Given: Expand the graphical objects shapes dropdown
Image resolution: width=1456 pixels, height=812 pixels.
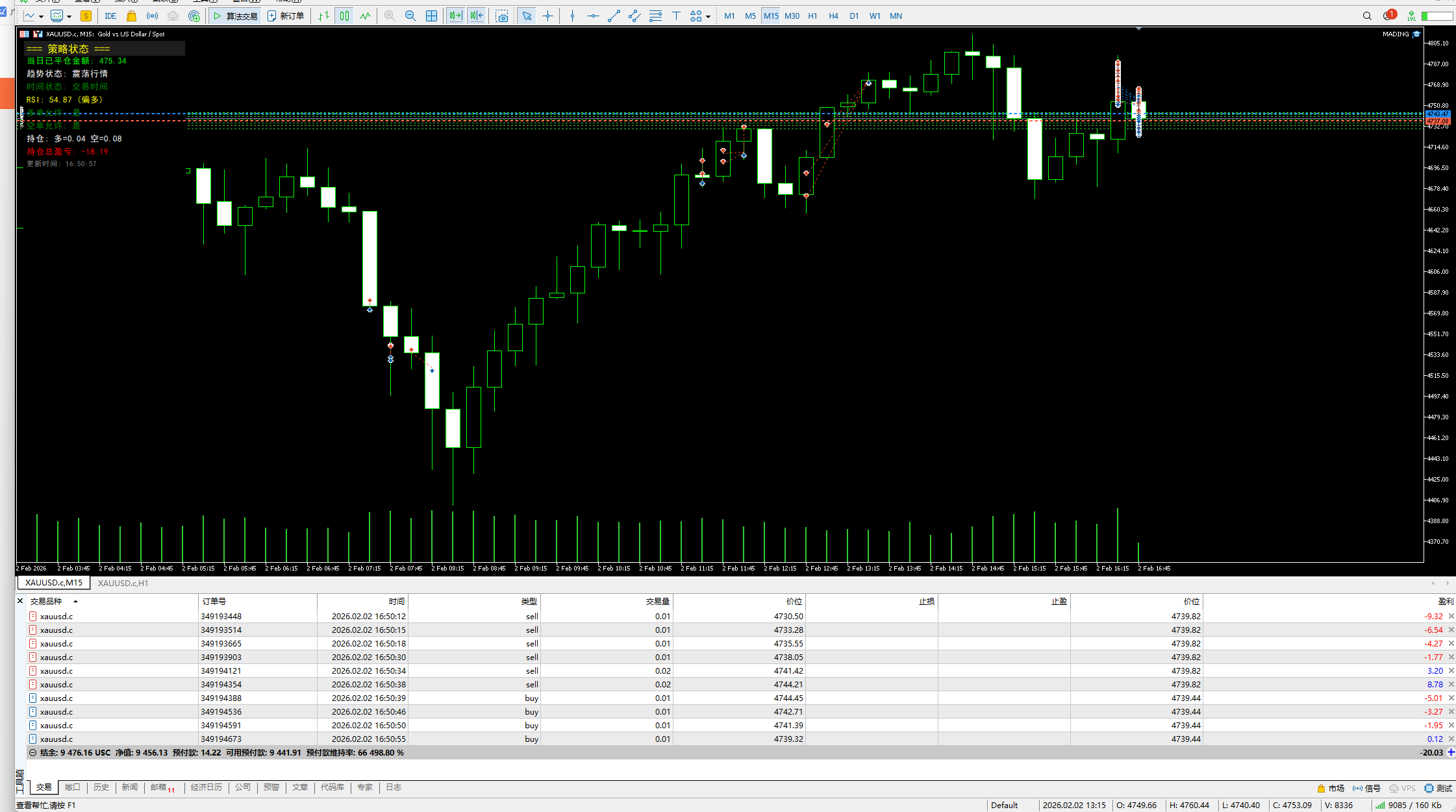Looking at the screenshot, I should [708, 17].
